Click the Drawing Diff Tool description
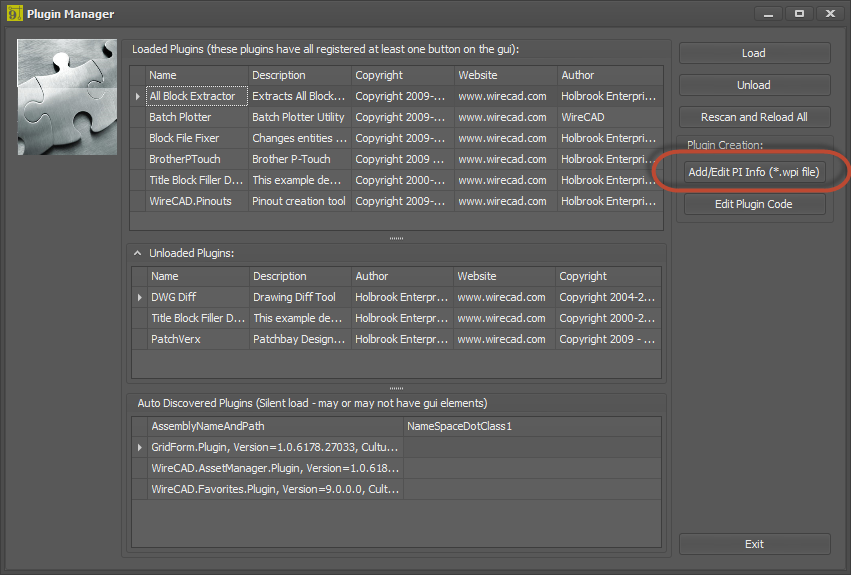 [x=300, y=298]
